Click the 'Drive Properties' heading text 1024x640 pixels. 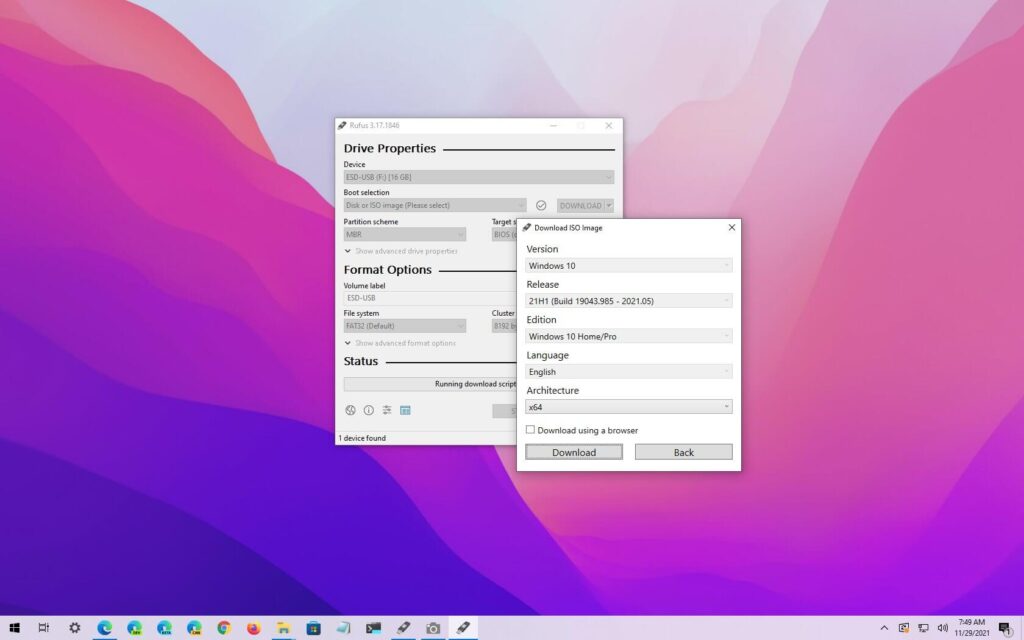[389, 148]
